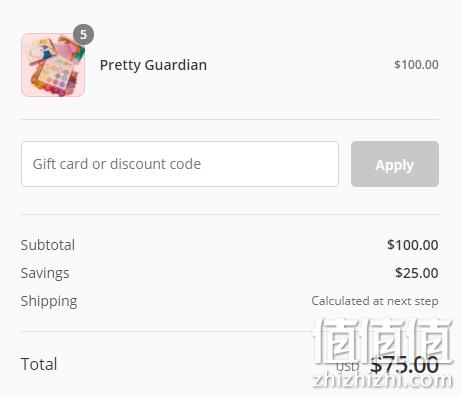Screen dimensions: 462x397
Task: Click the quantity badge showing 5
Action: tap(83, 34)
